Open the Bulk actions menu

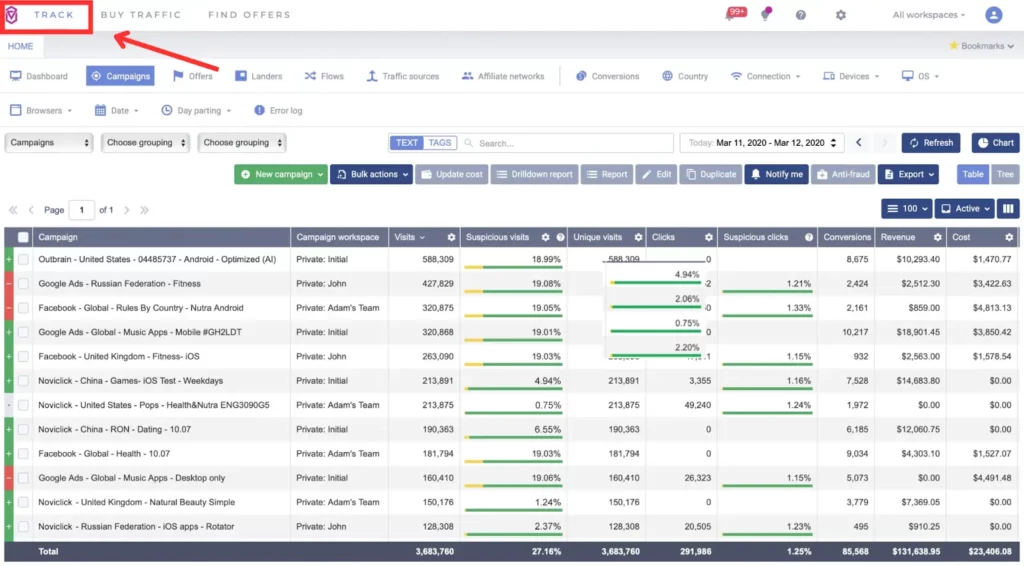372,174
